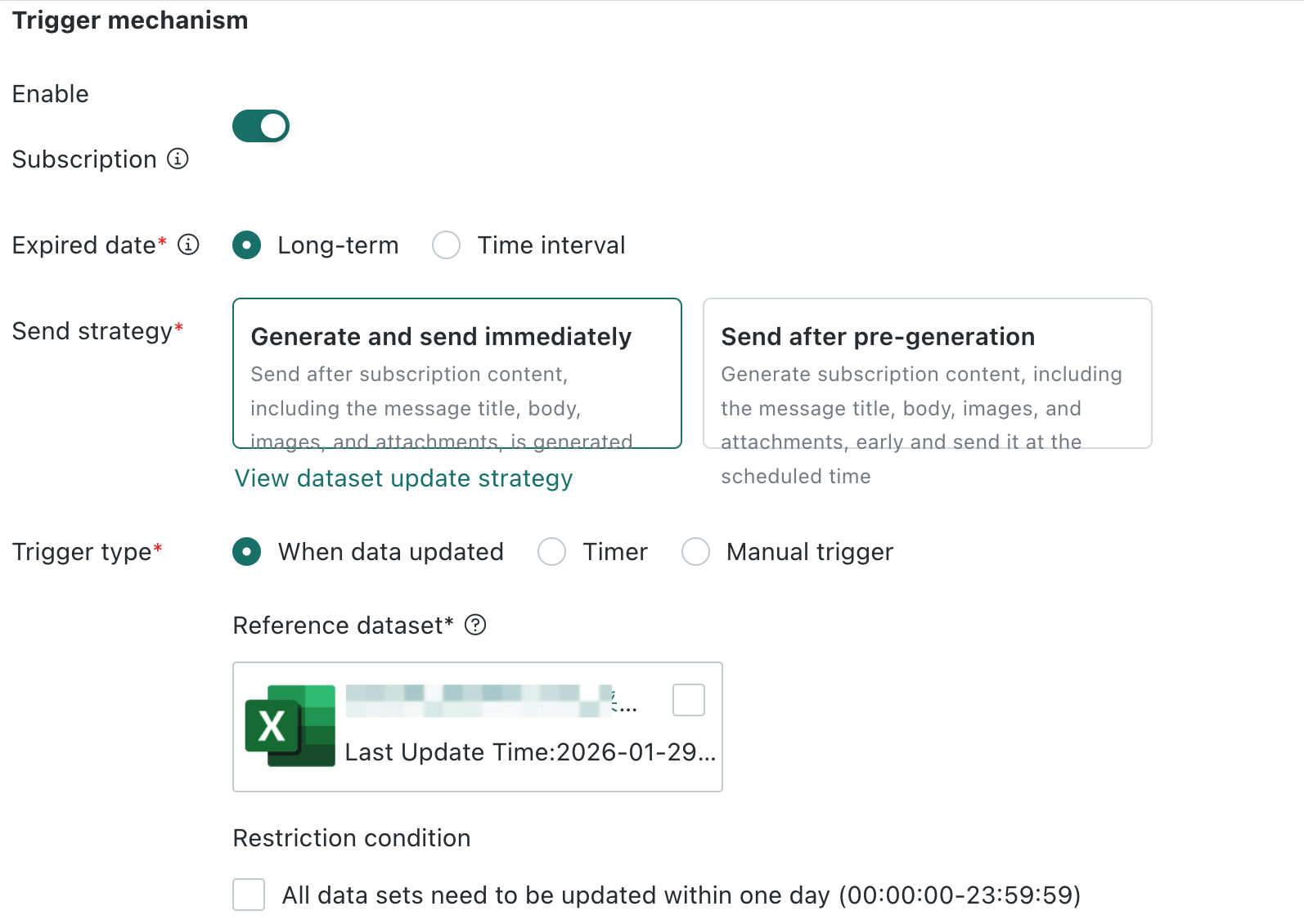1304x924 pixels.
Task: Open View dataset update strategy link
Action: [x=403, y=478]
